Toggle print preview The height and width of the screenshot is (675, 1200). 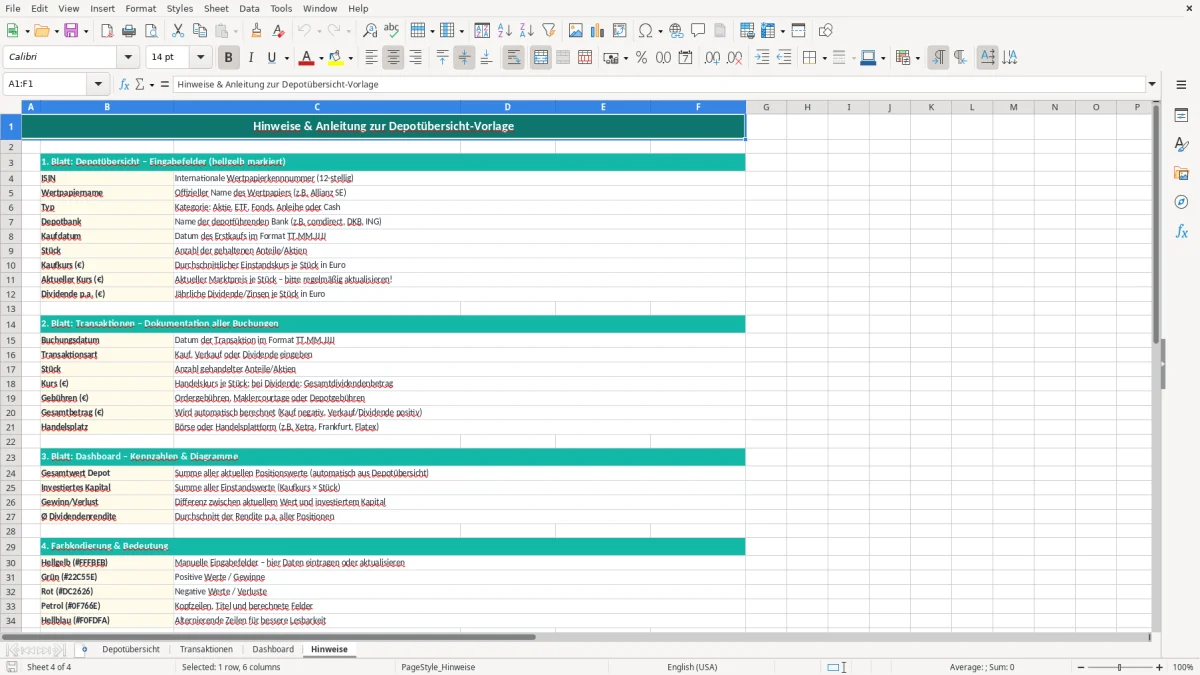coord(150,31)
